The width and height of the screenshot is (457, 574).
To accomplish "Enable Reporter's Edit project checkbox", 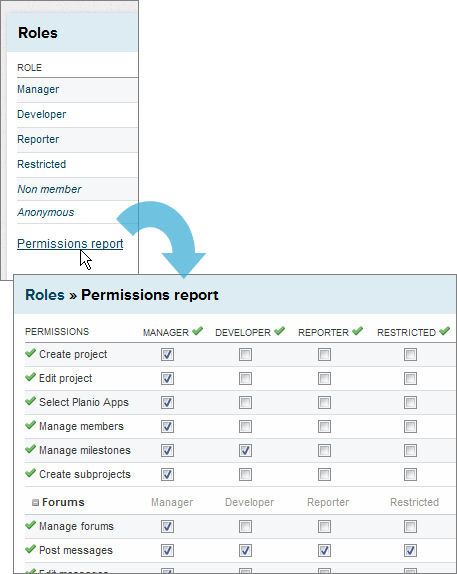I will pyautogui.click(x=324, y=379).
